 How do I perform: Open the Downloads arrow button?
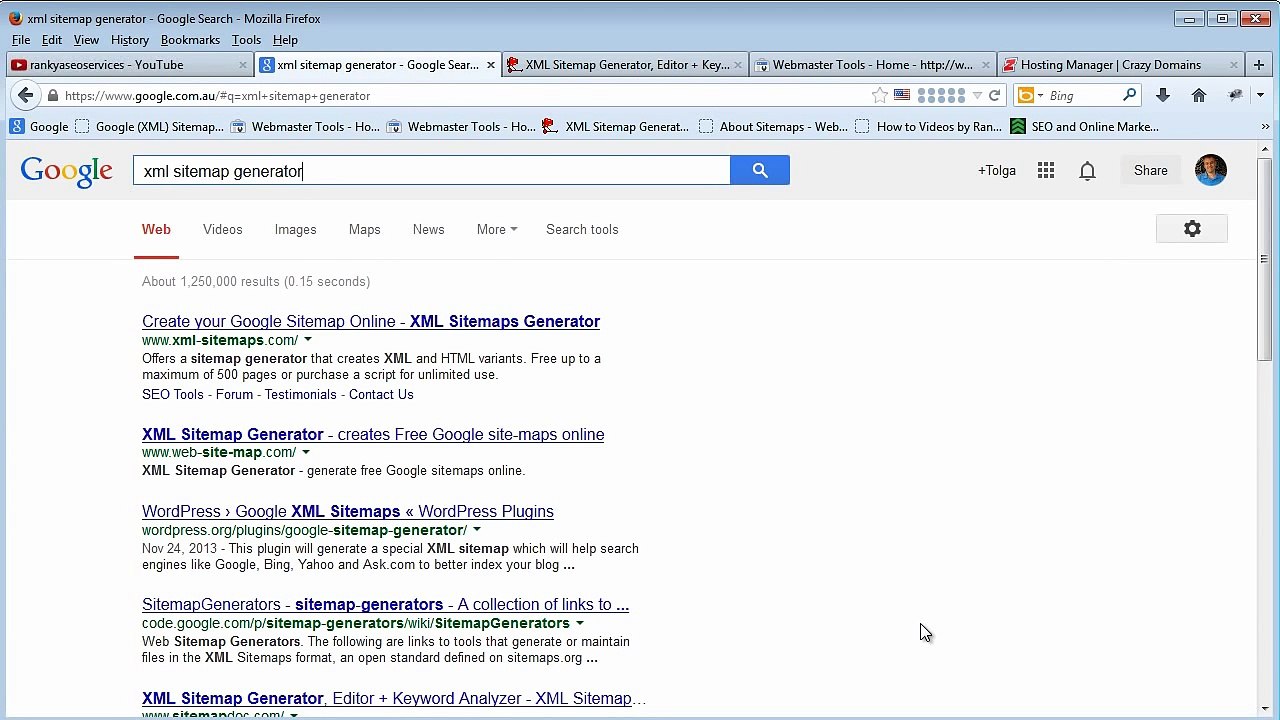pyautogui.click(x=1162, y=95)
